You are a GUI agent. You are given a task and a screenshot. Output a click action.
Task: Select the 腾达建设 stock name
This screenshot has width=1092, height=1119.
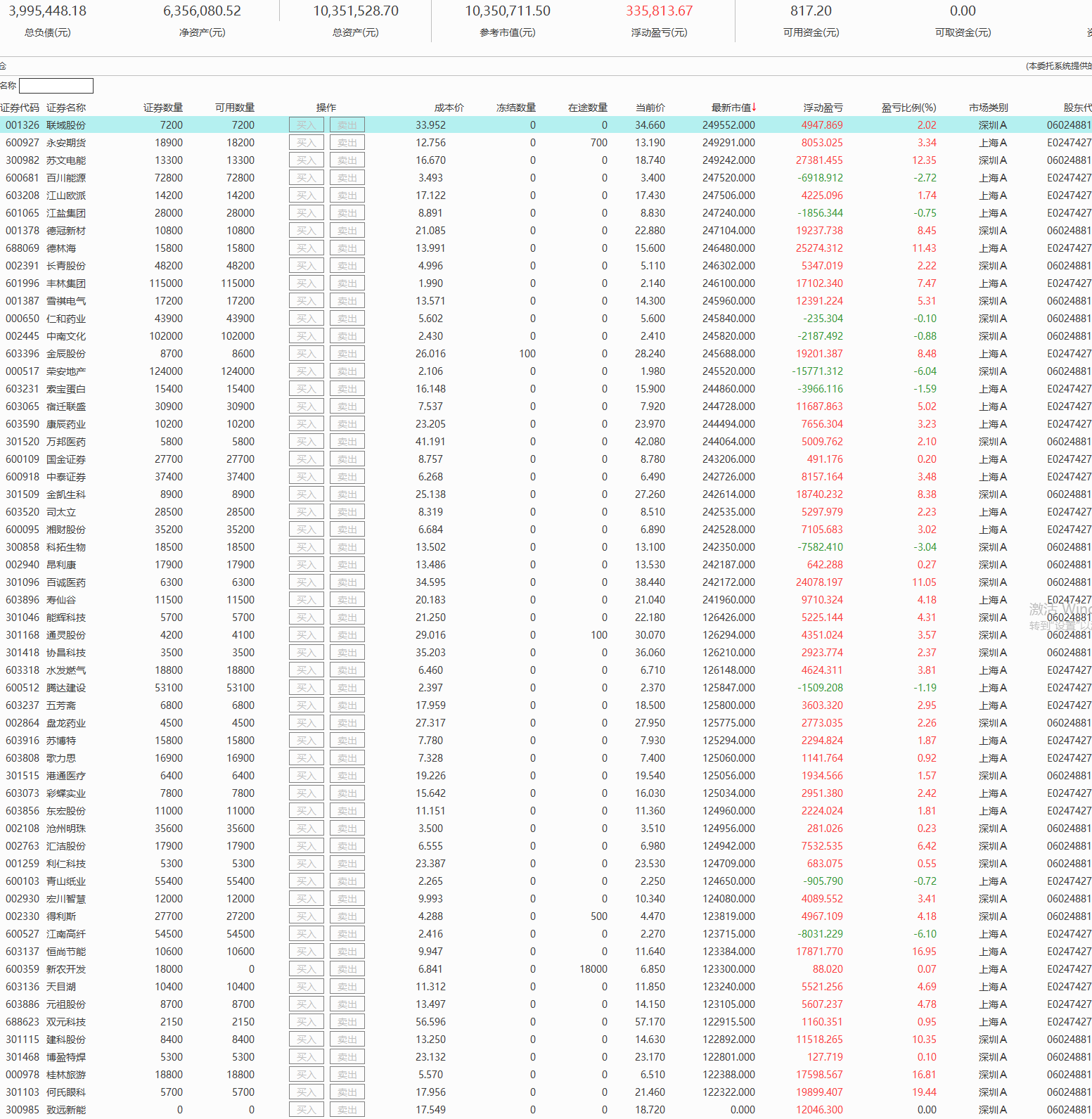click(66, 688)
